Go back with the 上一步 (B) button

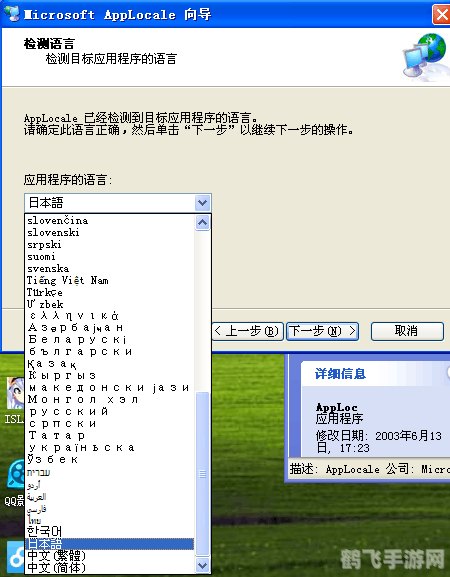pos(248,331)
